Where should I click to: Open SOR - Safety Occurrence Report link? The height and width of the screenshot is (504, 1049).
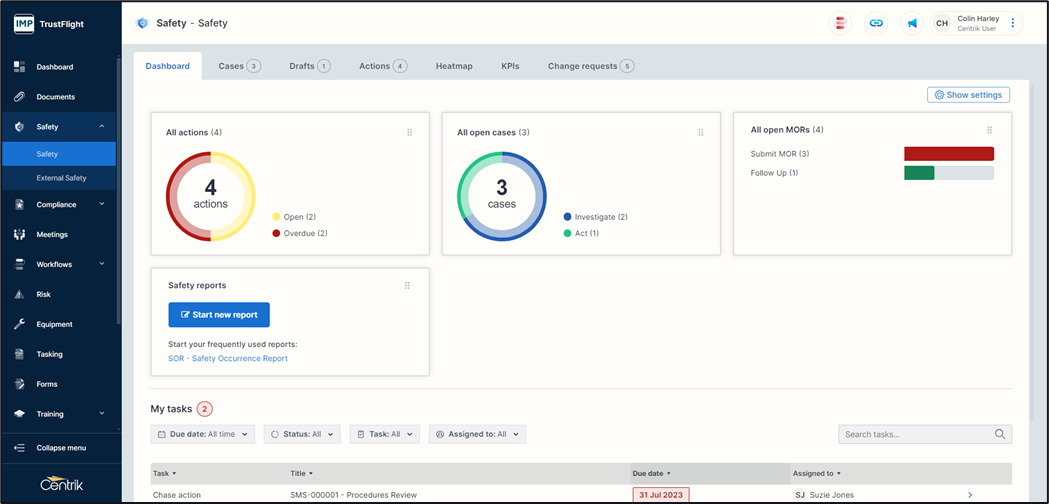point(228,358)
